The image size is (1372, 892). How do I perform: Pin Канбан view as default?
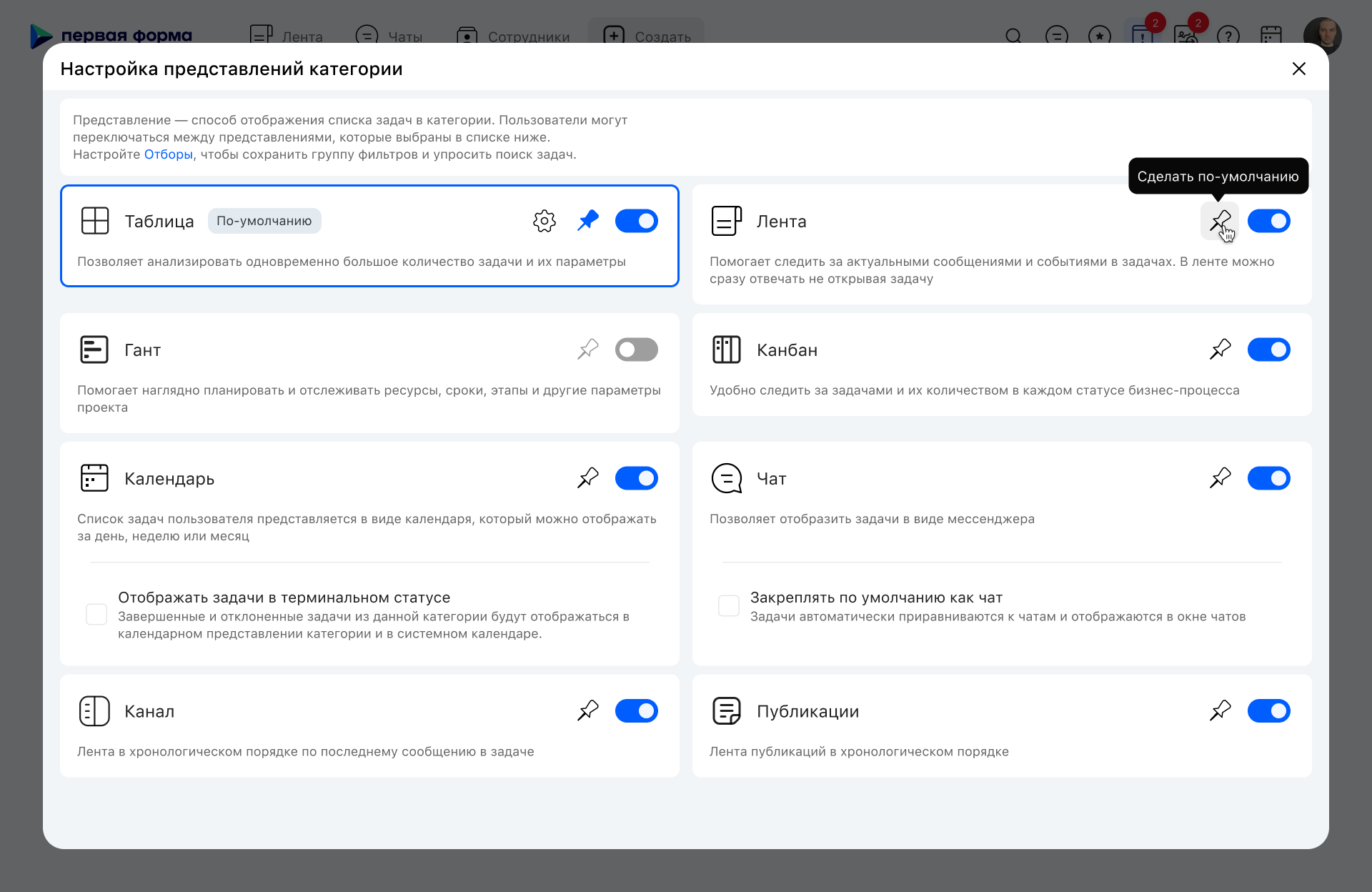(1220, 350)
